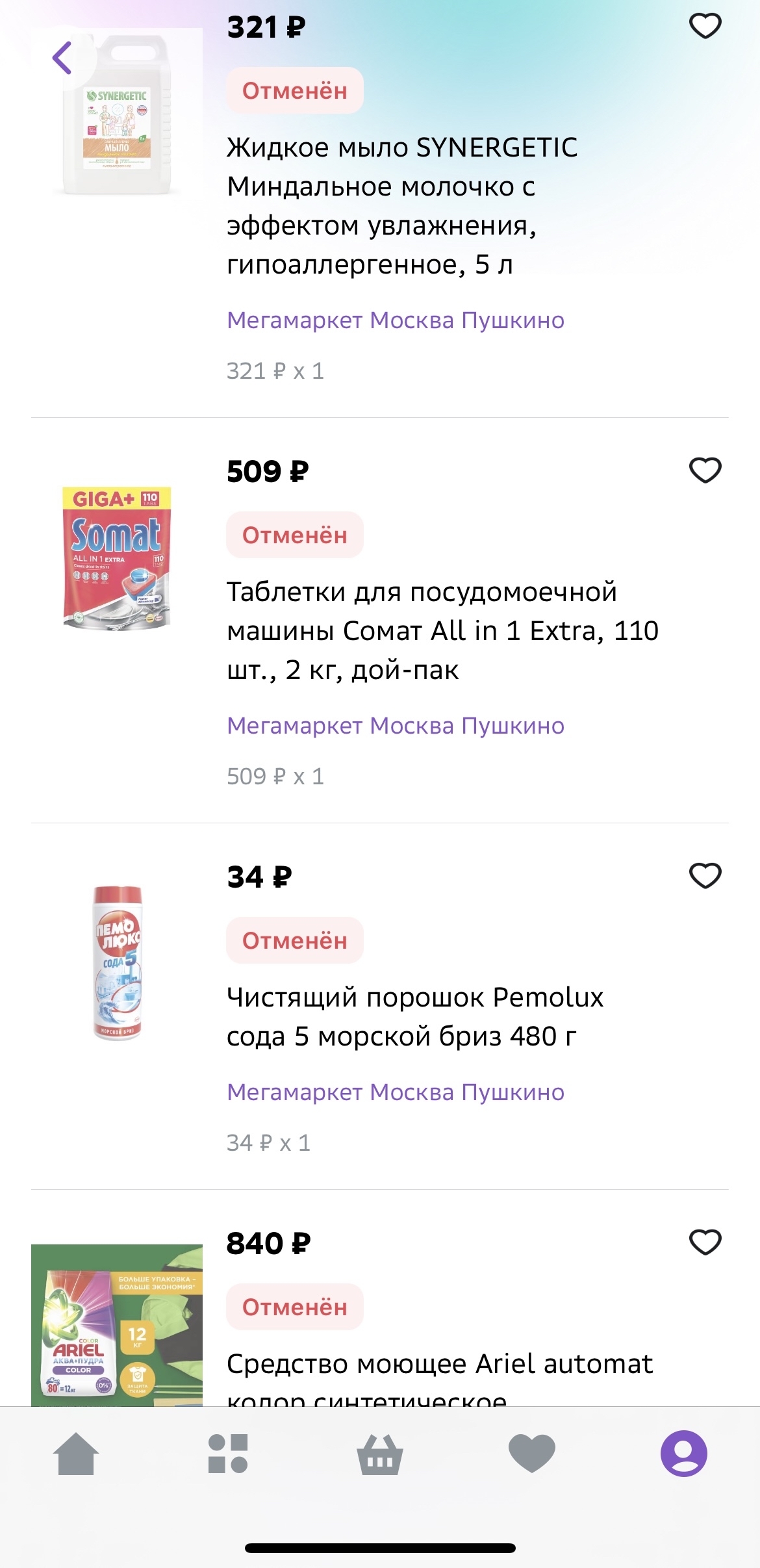Tap the back arrow icon
This screenshot has width=760, height=1568.
(62, 58)
